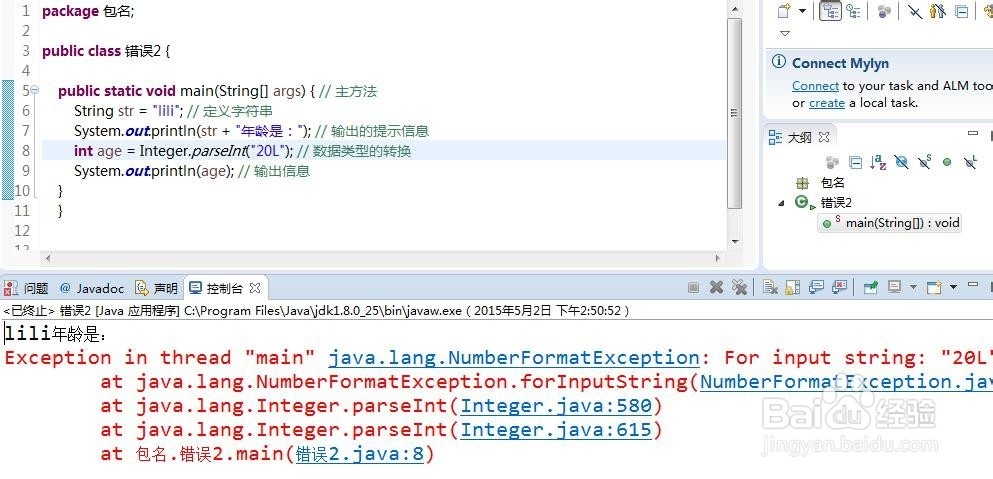The width and height of the screenshot is (993, 479).
Task: Click the editor vertical scrollbar thumb
Action: pyautogui.click(x=734, y=113)
